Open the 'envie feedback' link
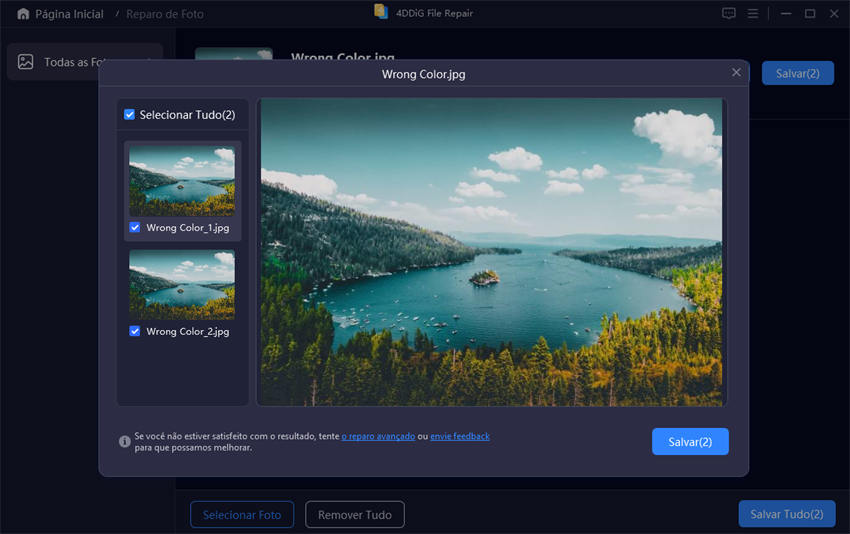The image size is (850, 534). click(460, 436)
